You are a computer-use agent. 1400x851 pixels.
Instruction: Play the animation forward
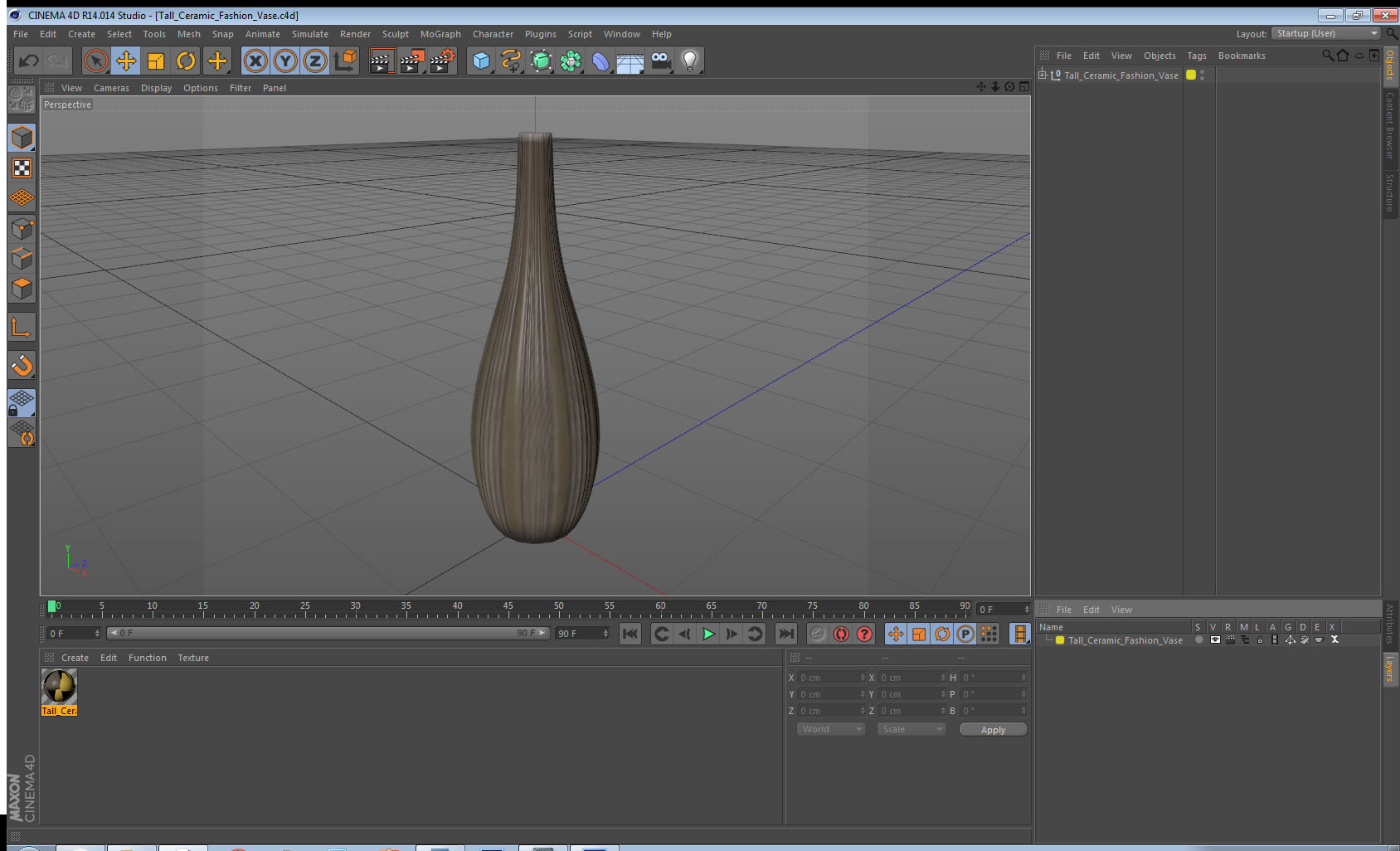click(708, 634)
